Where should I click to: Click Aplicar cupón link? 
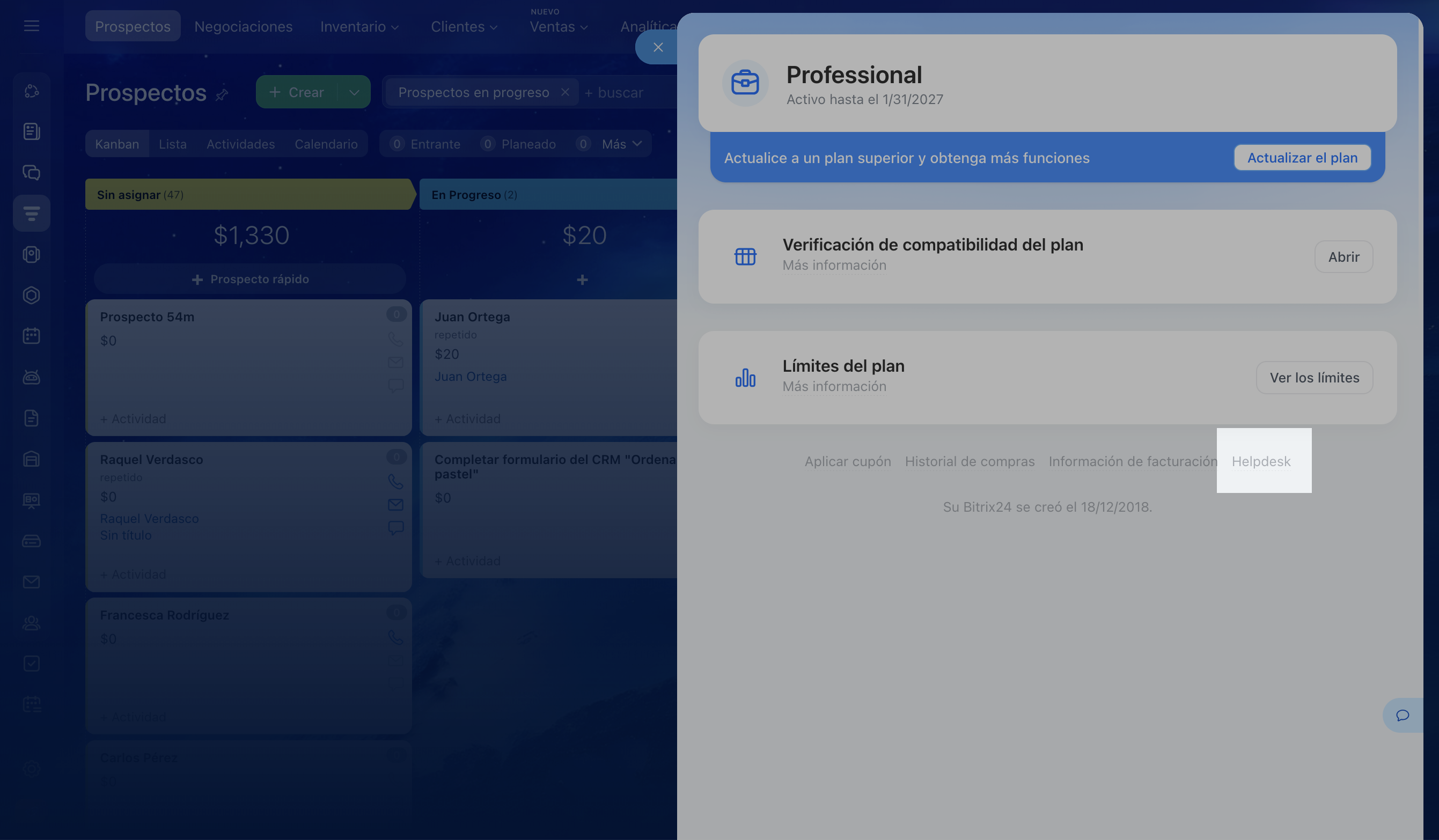tap(847, 461)
